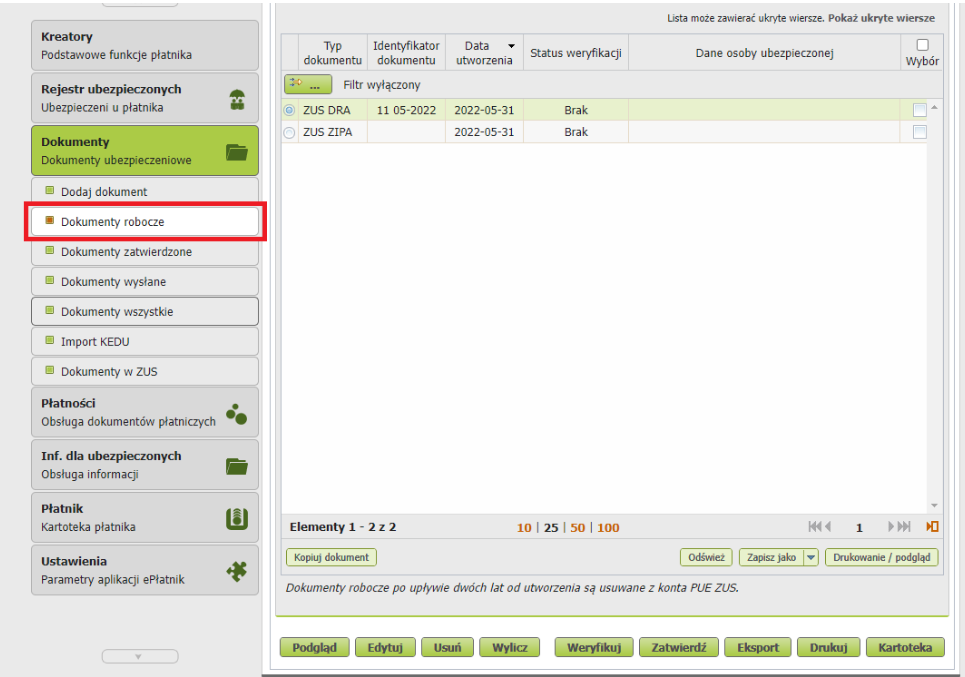Set page size to 50 elements
This screenshot has width=965, height=677.
[x=577, y=528]
